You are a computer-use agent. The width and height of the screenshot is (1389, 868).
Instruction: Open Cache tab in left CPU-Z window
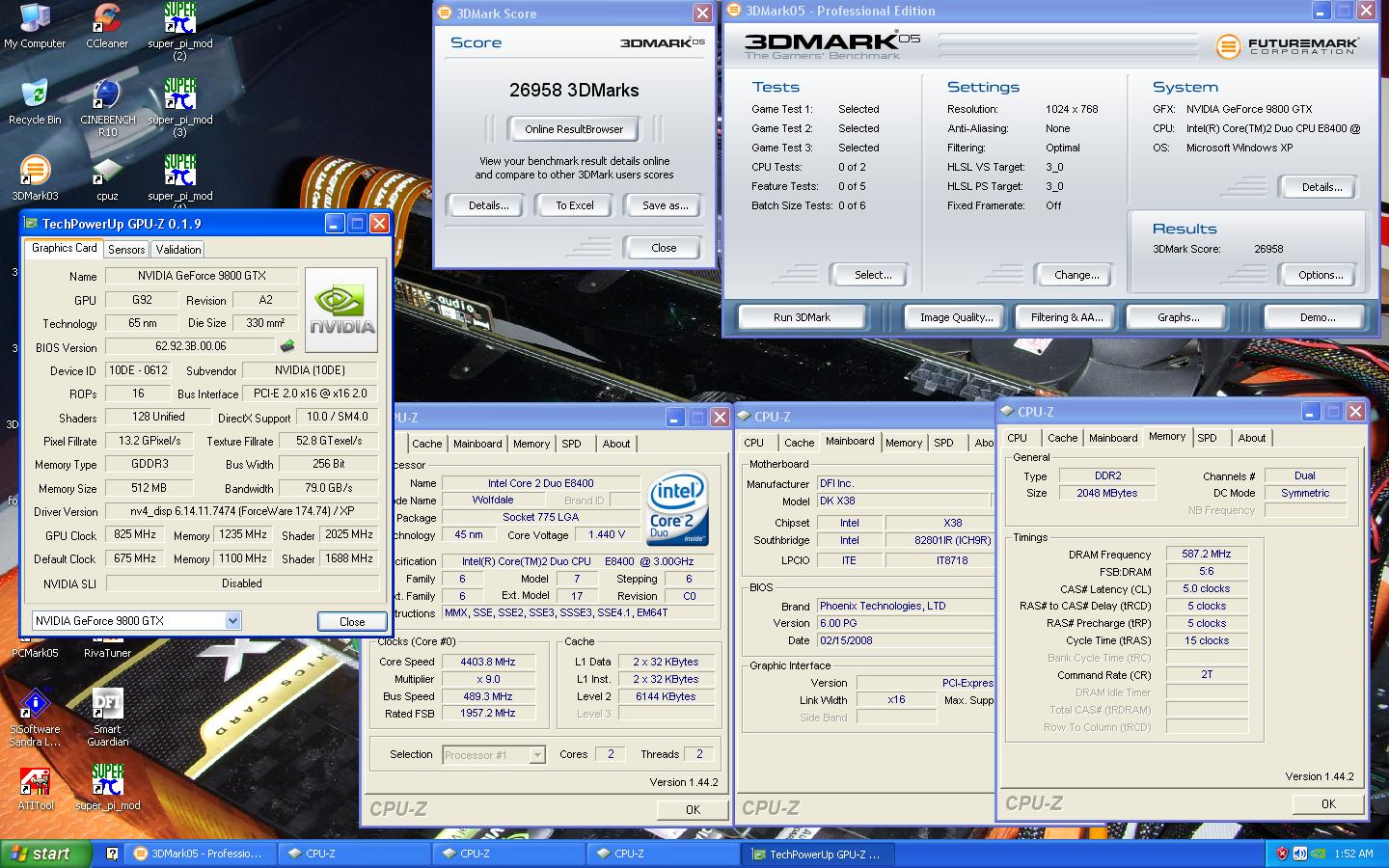(x=426, y=444)
